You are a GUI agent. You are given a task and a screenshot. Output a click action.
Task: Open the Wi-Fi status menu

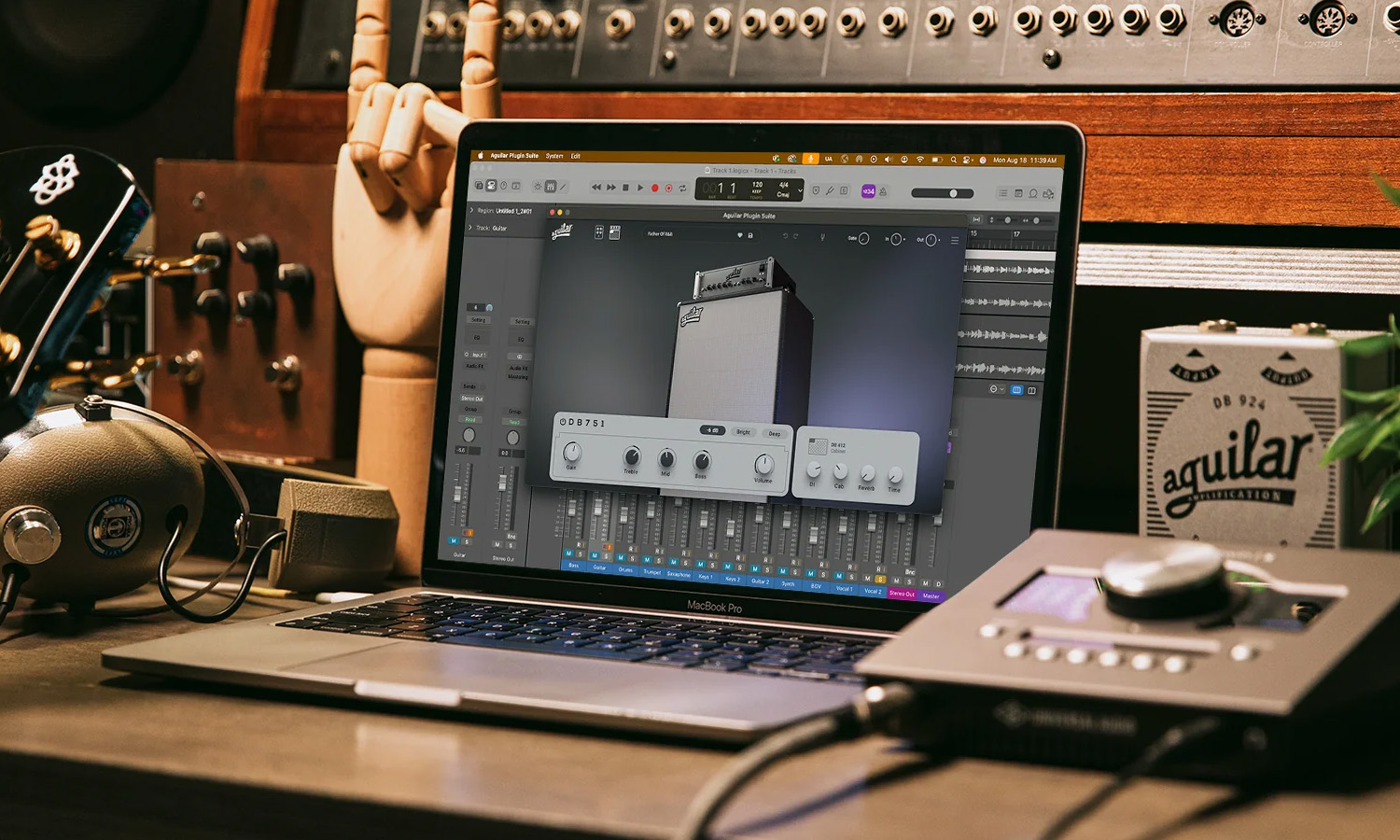(x=920, y=160)
